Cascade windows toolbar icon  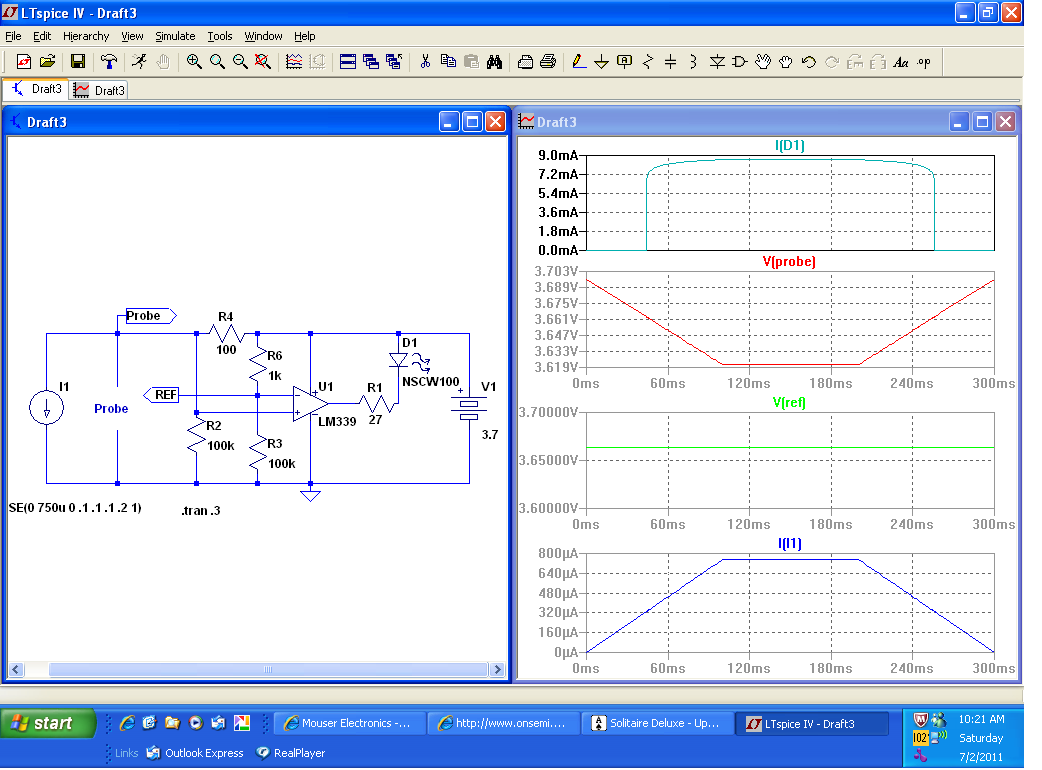[x=371, y=62]
